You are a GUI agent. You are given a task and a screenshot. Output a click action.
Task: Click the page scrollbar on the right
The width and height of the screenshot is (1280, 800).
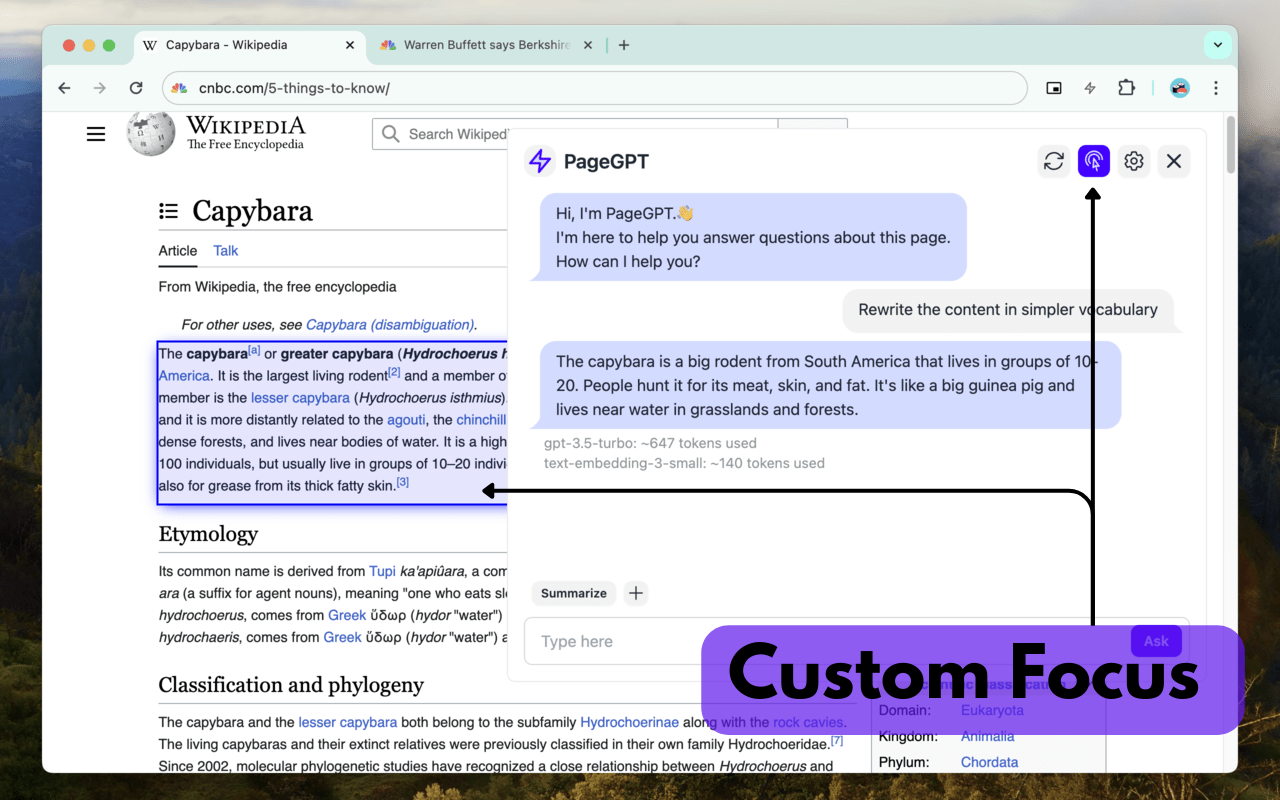pyautogui.click(x=1229, y=150)
